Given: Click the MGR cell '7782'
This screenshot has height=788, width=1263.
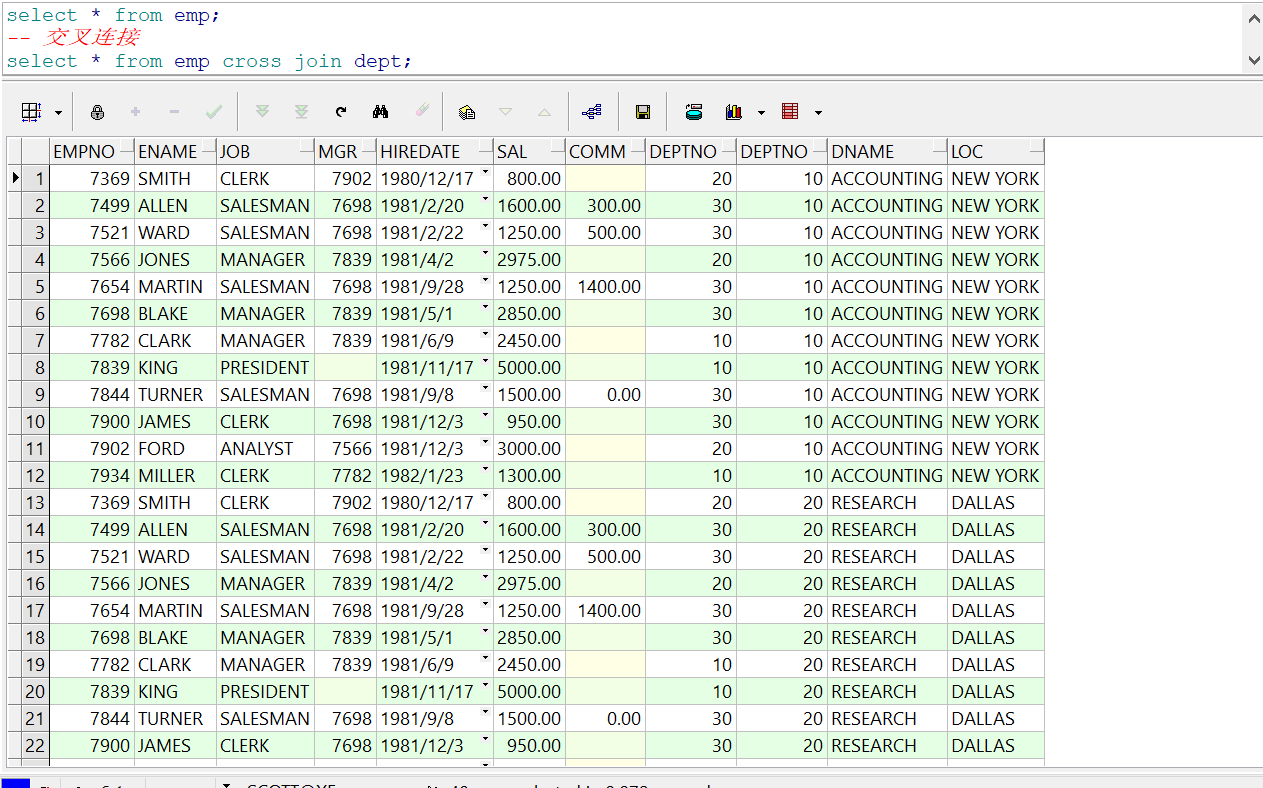Looking at the screenshot, I should (346, 476).
